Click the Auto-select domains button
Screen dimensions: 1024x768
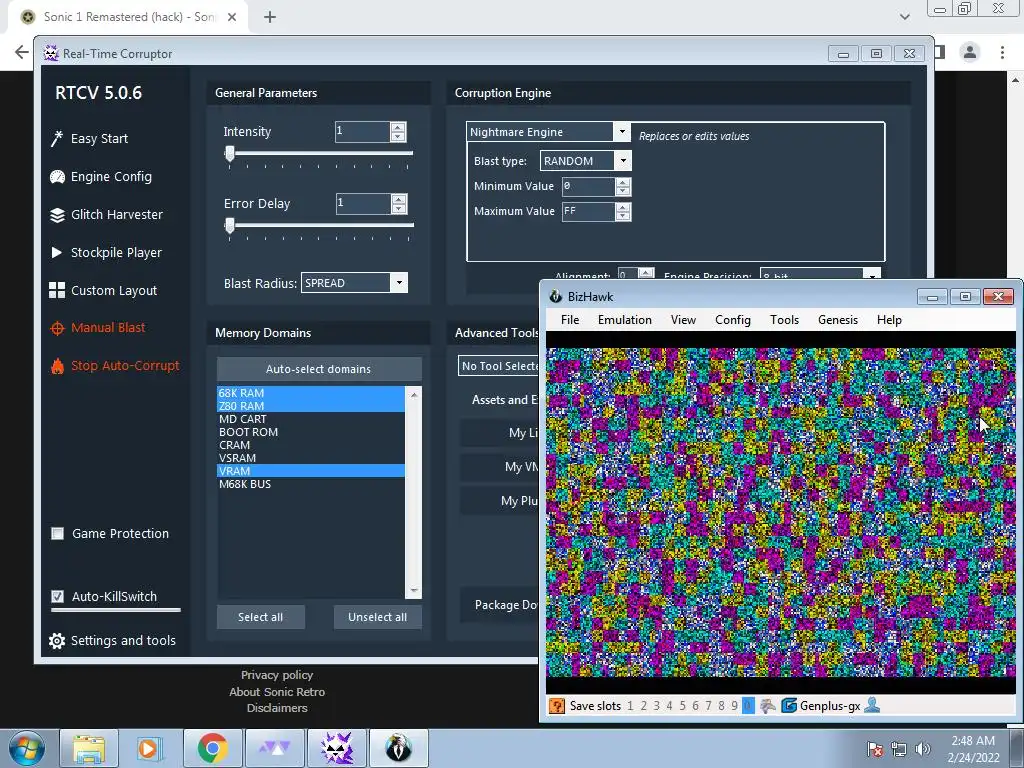(x=319, y=369)
